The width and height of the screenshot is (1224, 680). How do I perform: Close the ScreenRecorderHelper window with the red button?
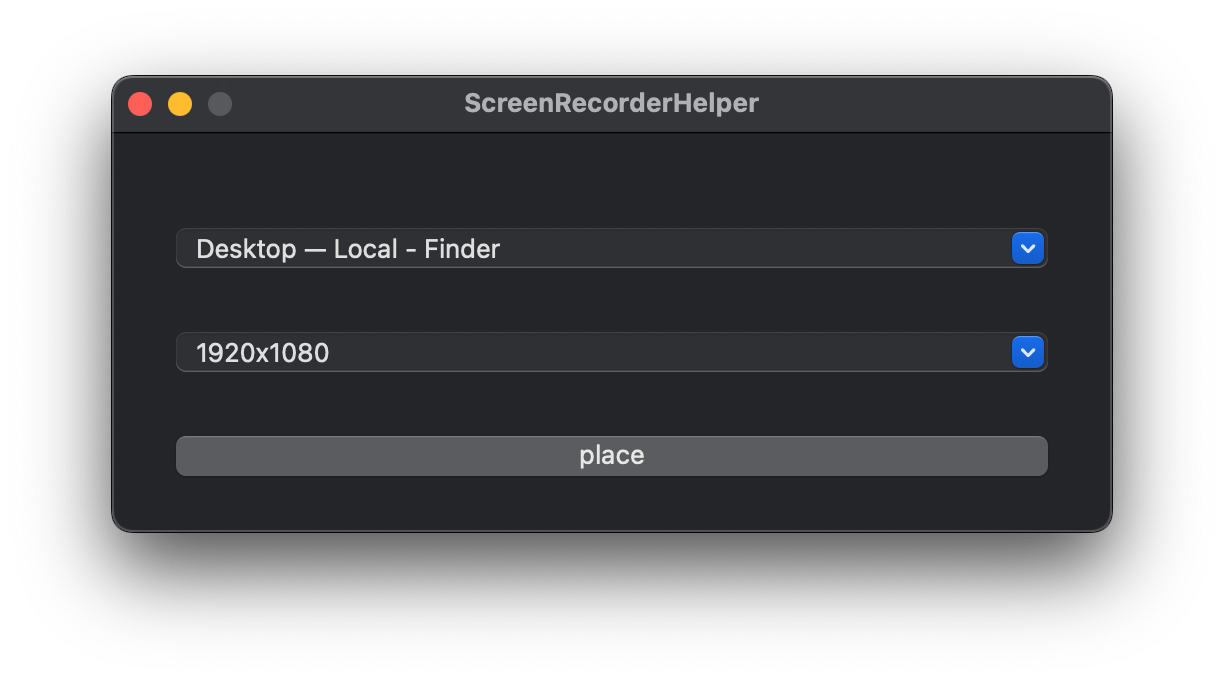(140, 104)
